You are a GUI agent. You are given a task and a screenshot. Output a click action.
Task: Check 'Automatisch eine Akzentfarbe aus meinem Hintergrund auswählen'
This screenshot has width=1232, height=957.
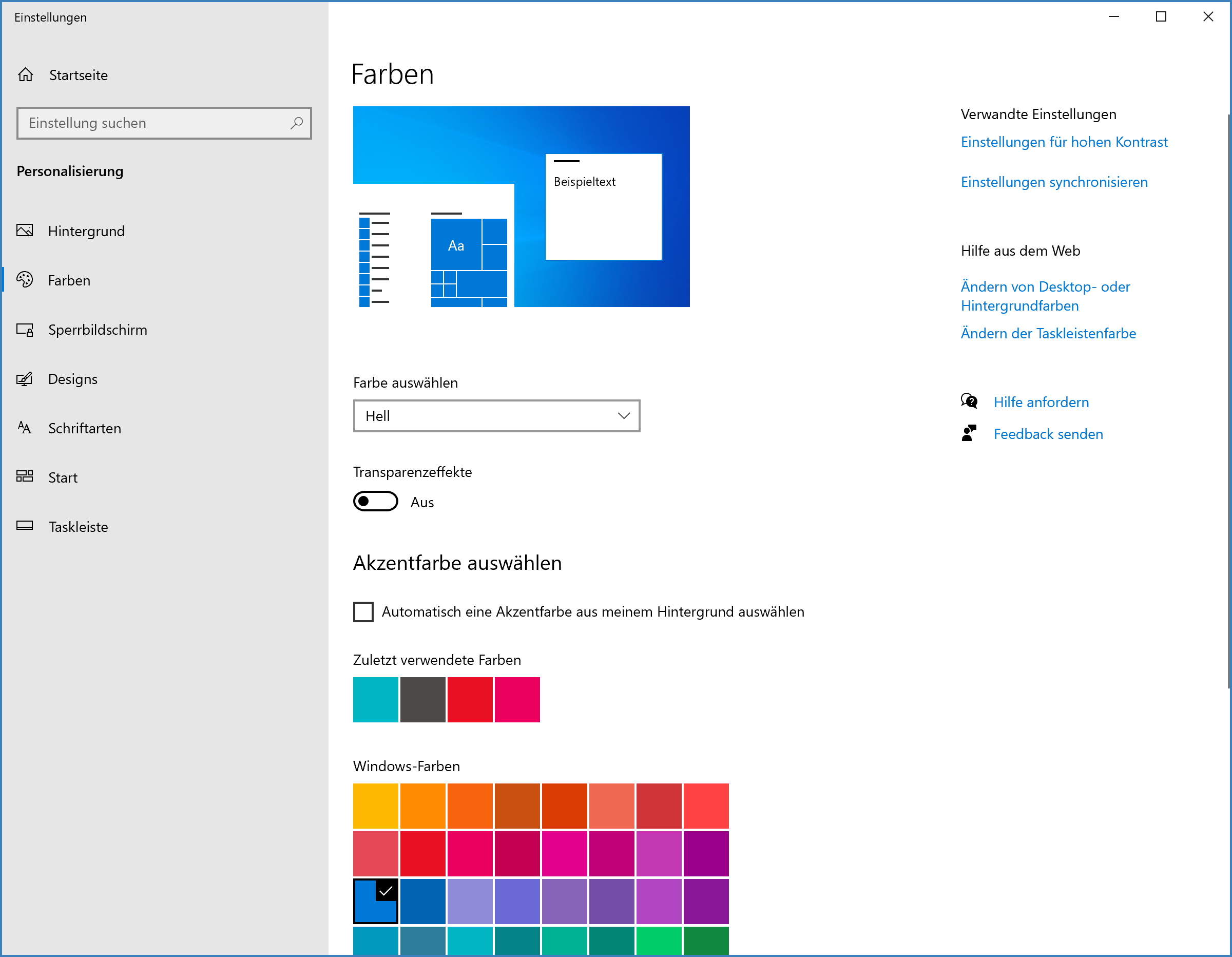[x=363, y=611]
